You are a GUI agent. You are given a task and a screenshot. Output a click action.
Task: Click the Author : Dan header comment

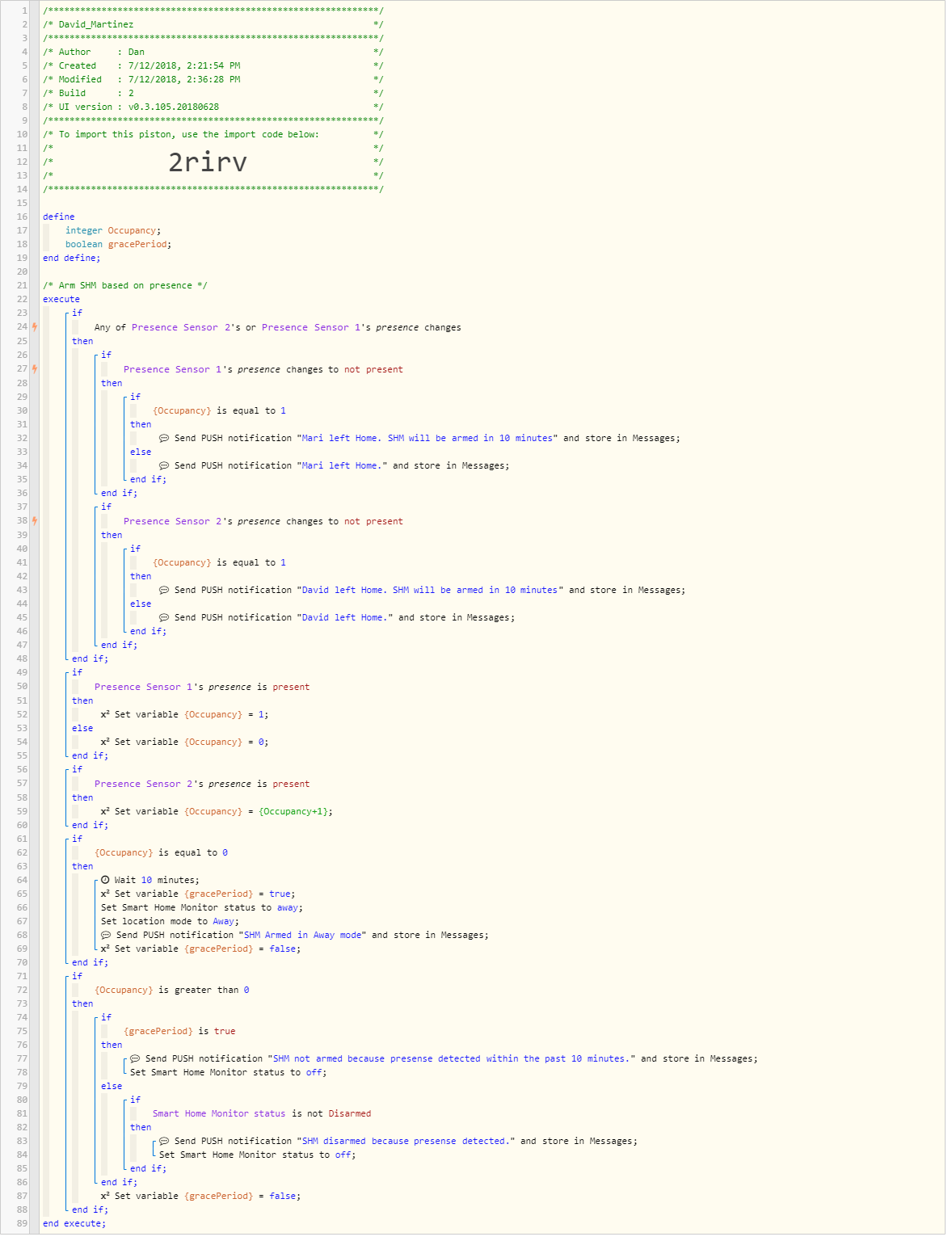[94, 52]
